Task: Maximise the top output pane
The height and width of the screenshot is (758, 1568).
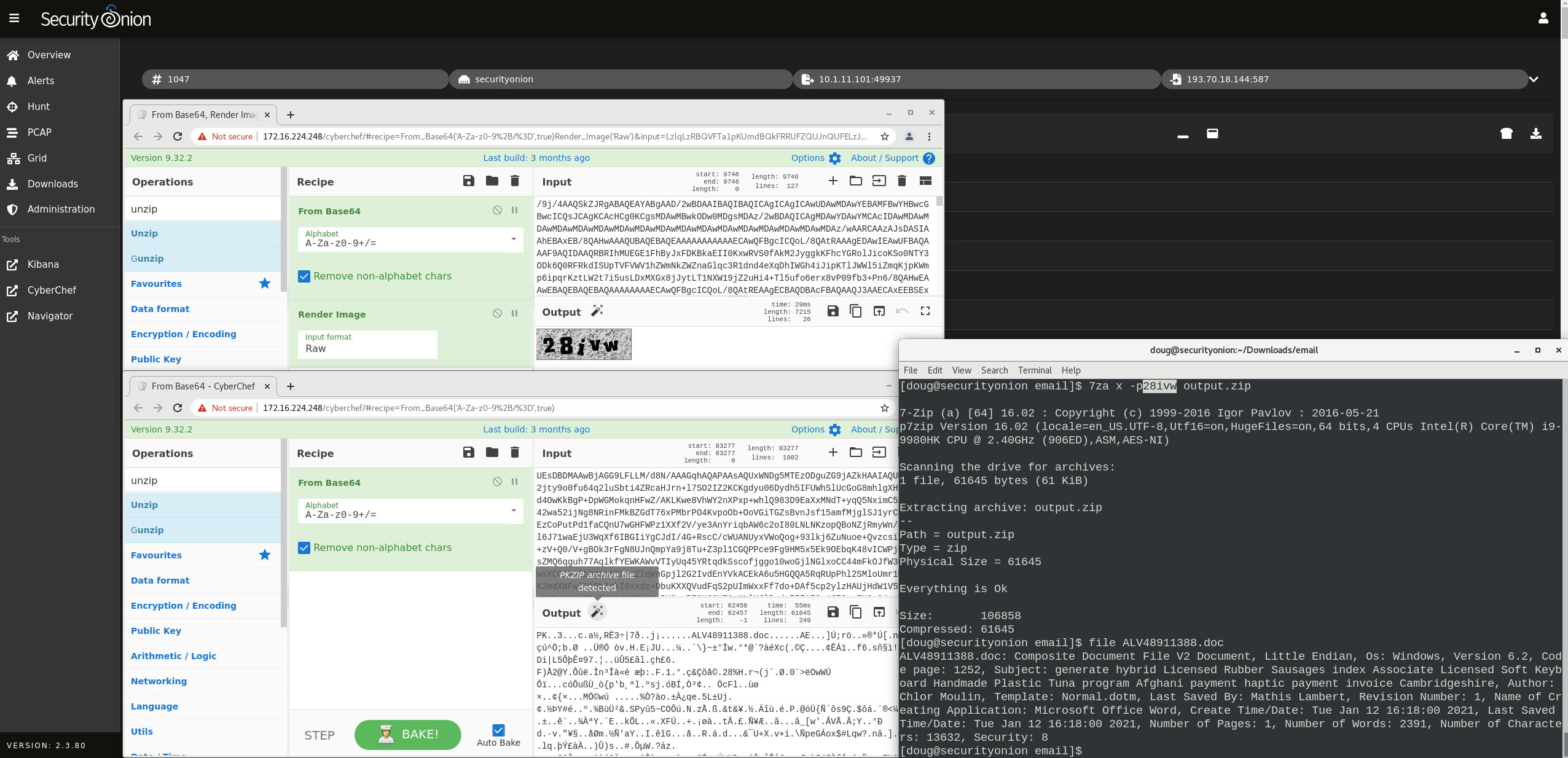Action: pos(925,311)
